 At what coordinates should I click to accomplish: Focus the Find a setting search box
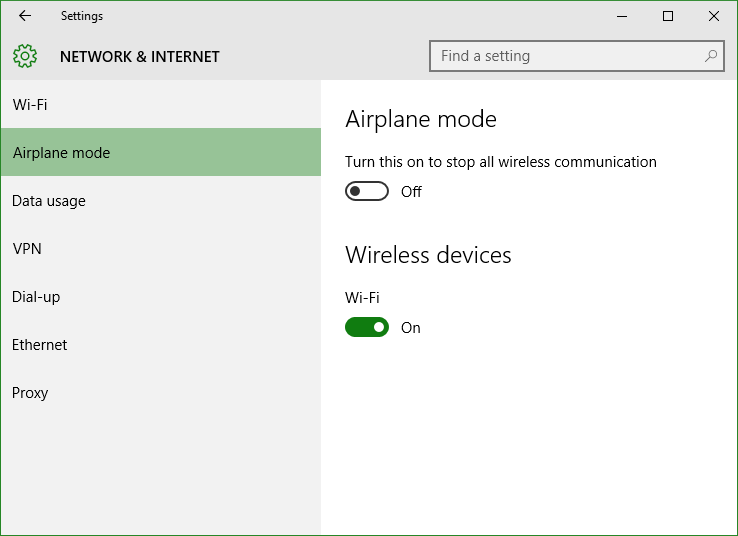click(x=577, y=56)
